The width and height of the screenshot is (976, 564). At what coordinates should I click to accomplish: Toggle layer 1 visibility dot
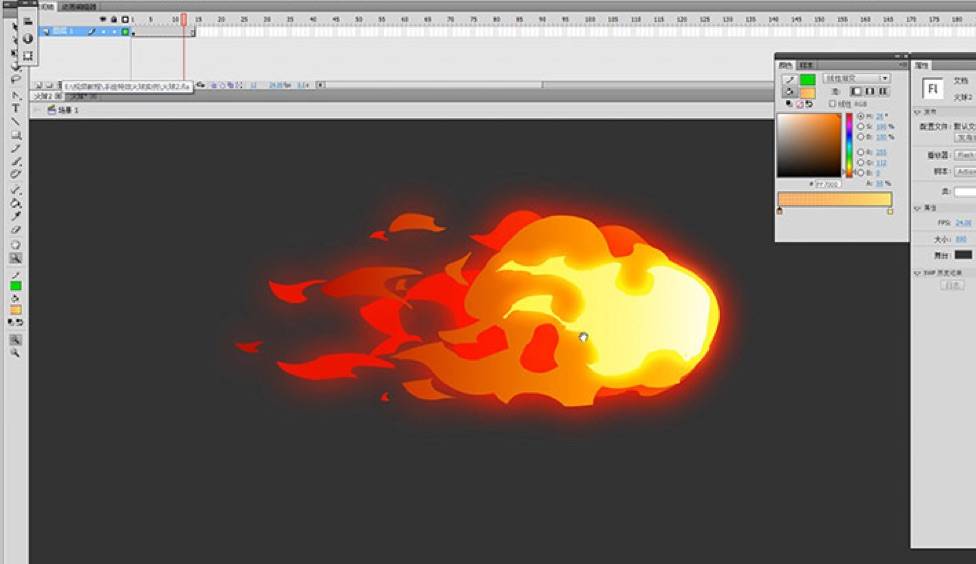click(x=103, y=31)
